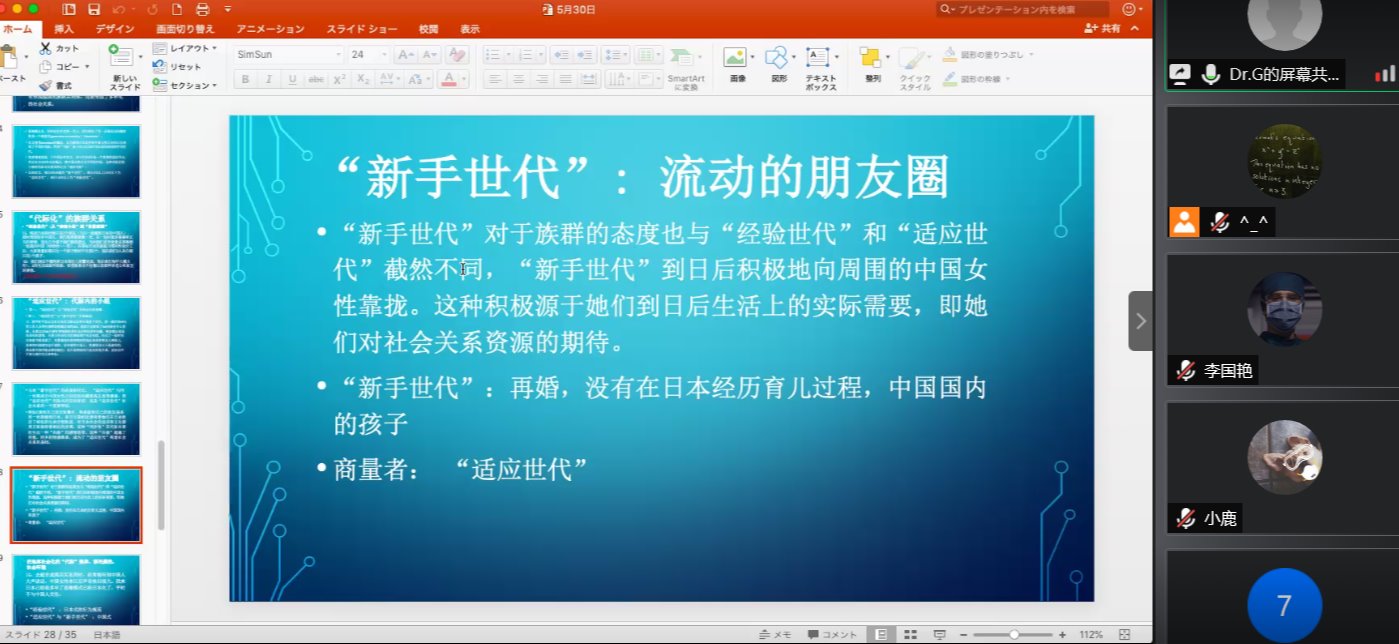Screen dimensions: 1399x644
Task: Toggle bold formatting
Action: [245, 79]
